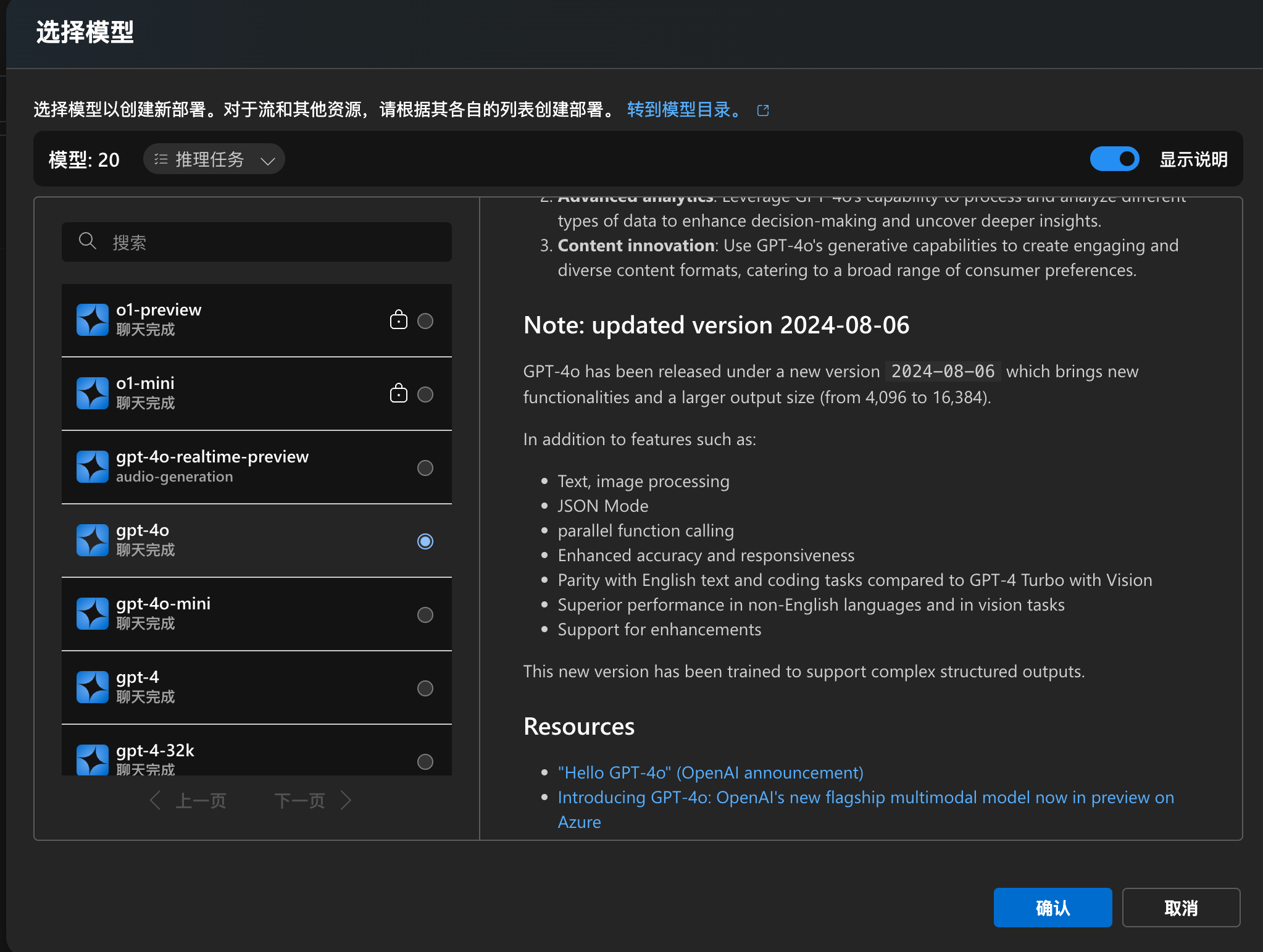Click the 搜索 model search field
The width and height of the screenshot is (1263, 952).
257,242
